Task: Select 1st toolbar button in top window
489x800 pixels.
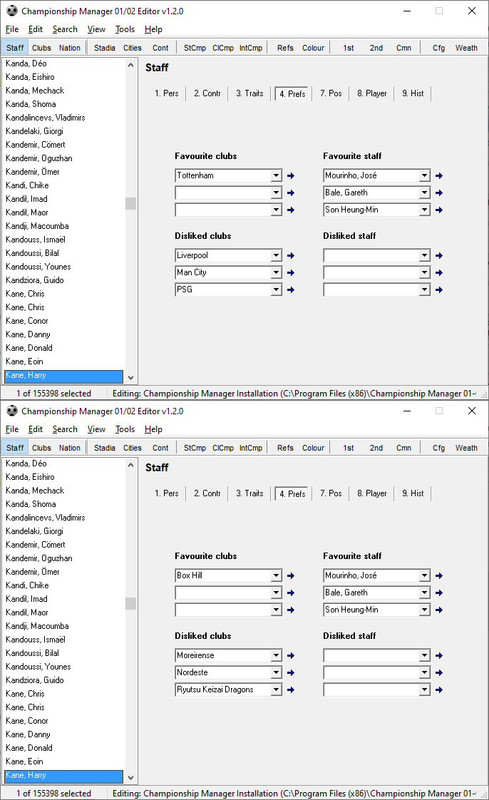Action: 348,48
